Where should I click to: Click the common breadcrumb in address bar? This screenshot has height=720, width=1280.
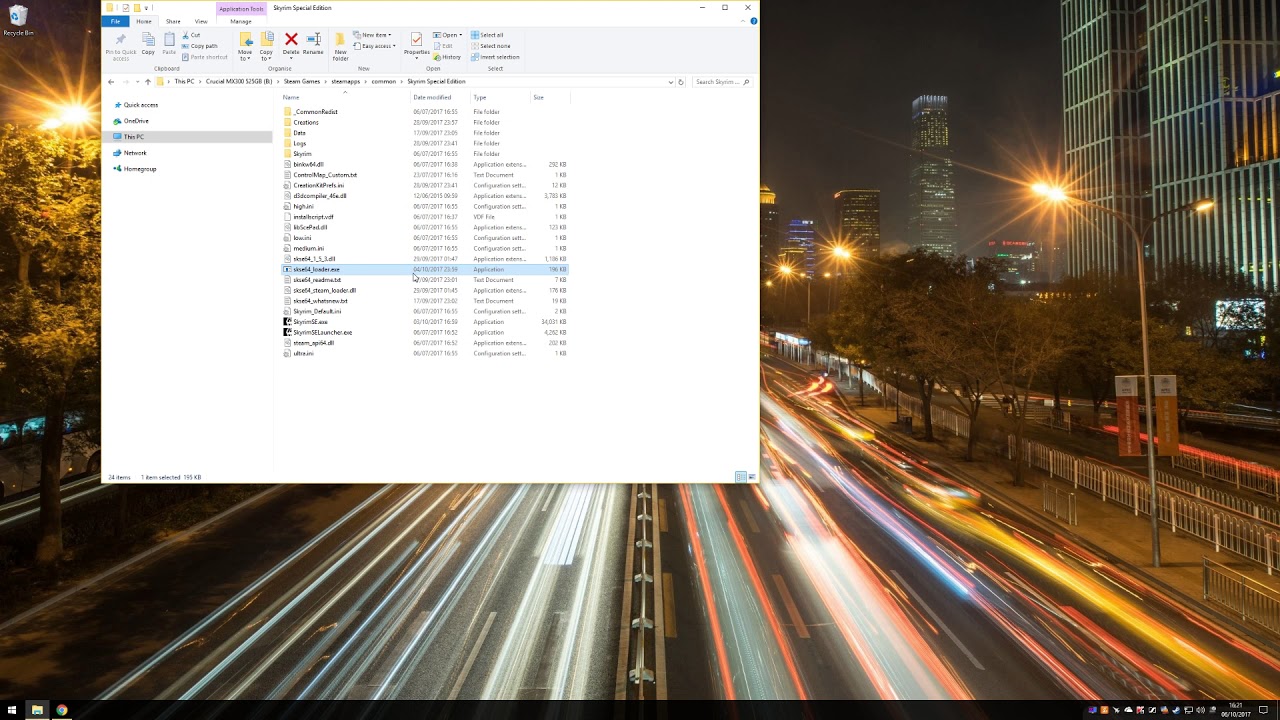(x=384, y=82)
